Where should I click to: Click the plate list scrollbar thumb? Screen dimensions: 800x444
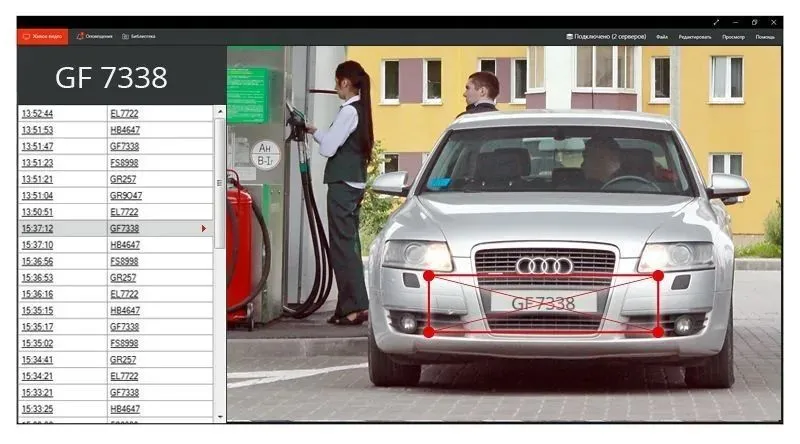coord(220,182)
